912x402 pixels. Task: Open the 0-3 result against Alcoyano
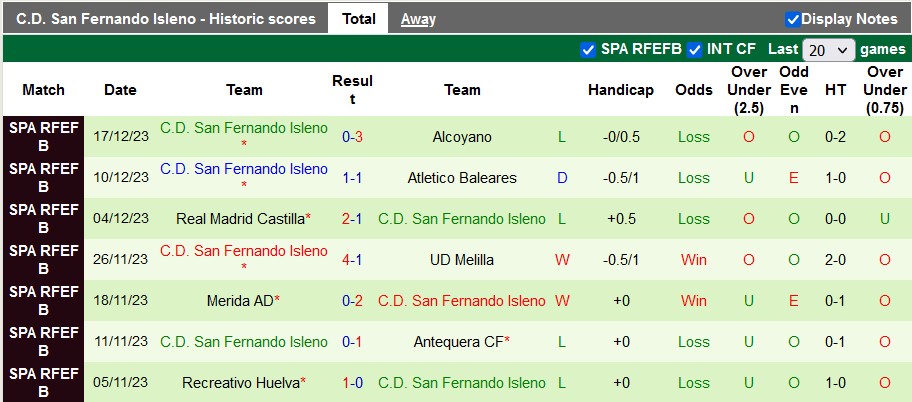352,137
